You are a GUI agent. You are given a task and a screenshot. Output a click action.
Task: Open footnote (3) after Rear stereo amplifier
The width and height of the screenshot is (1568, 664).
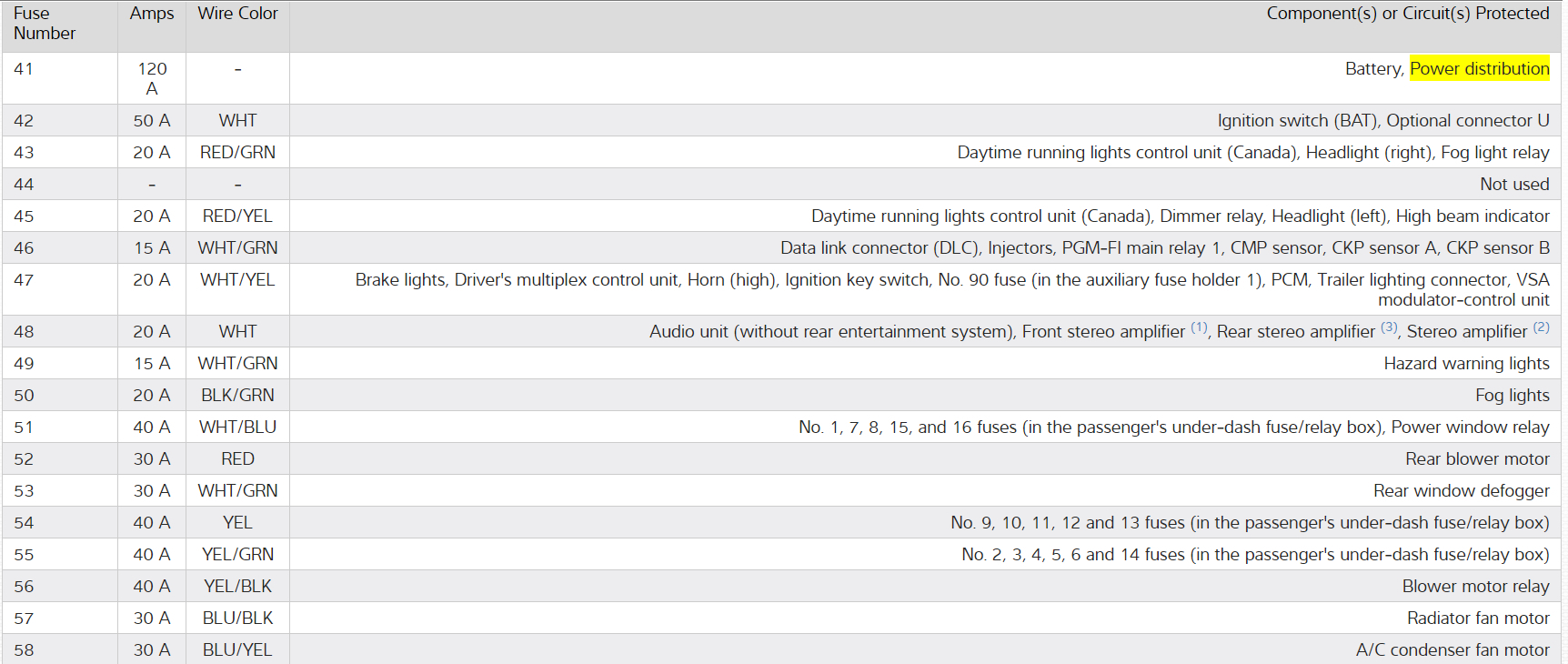[1389, 327]
